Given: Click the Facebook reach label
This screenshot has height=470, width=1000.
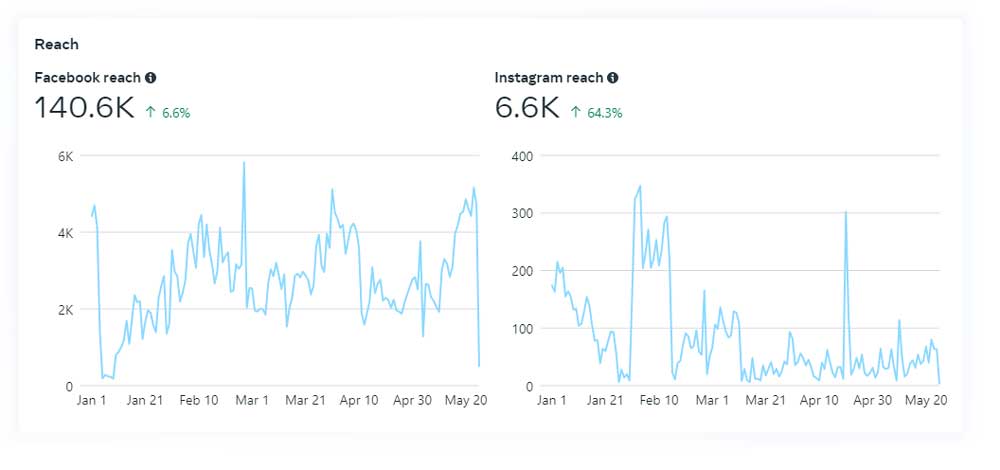Looking at the screenshot, I should (x=87, y=78).
